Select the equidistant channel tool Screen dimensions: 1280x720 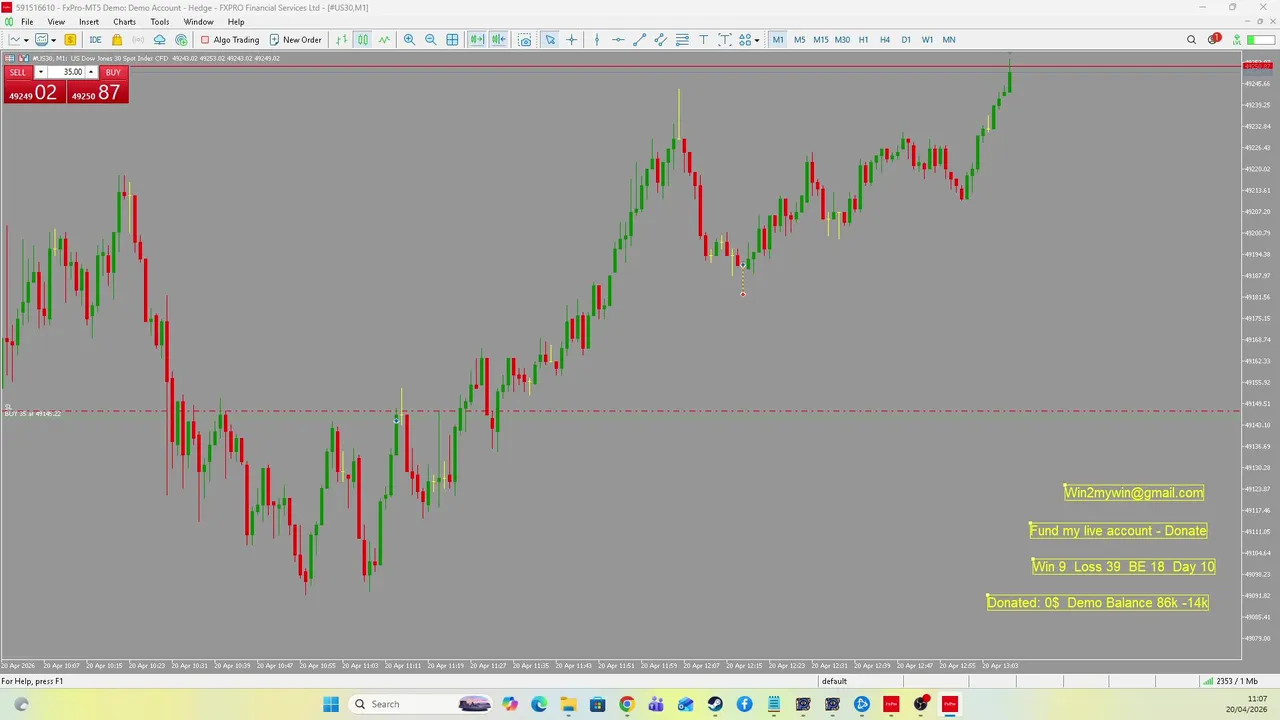click(661, 40)
